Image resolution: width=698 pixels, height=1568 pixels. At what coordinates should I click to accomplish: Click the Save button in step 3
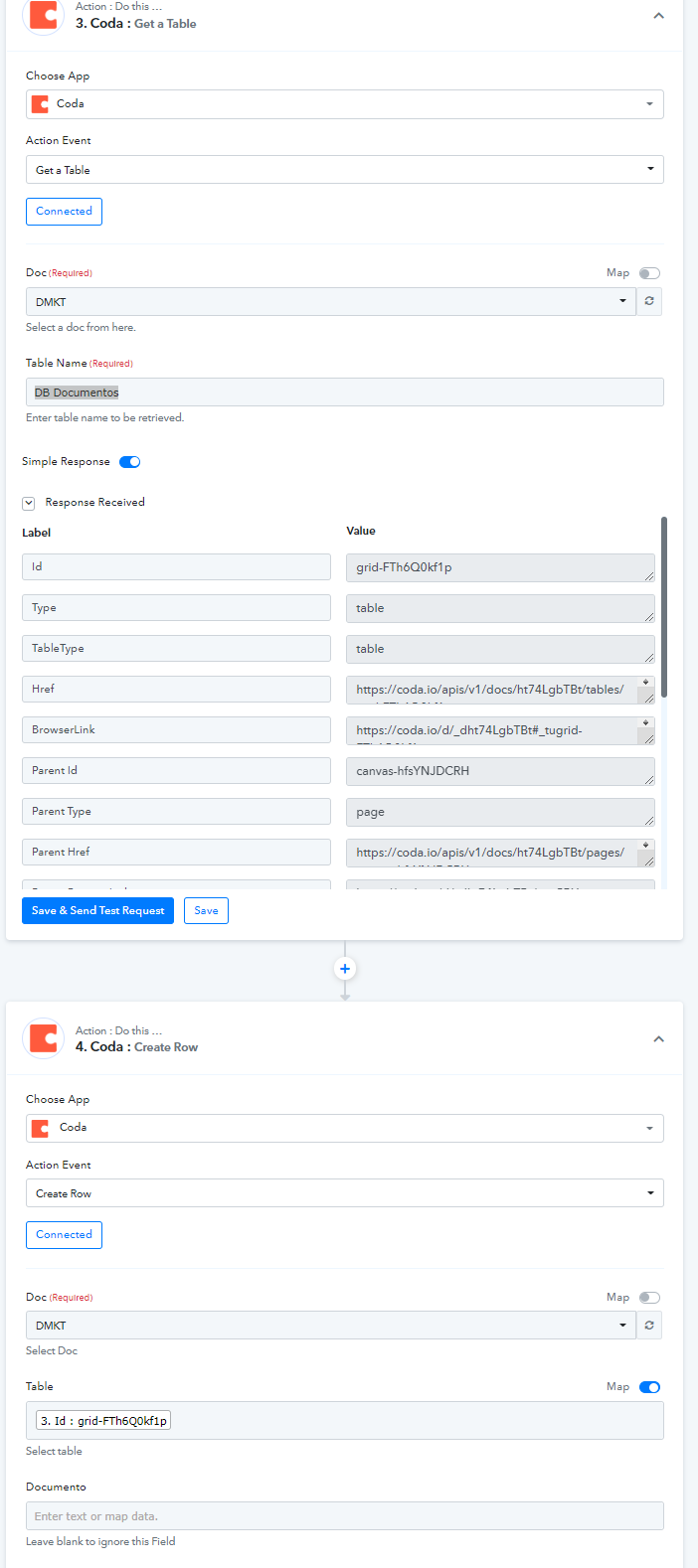coord(206,911)
